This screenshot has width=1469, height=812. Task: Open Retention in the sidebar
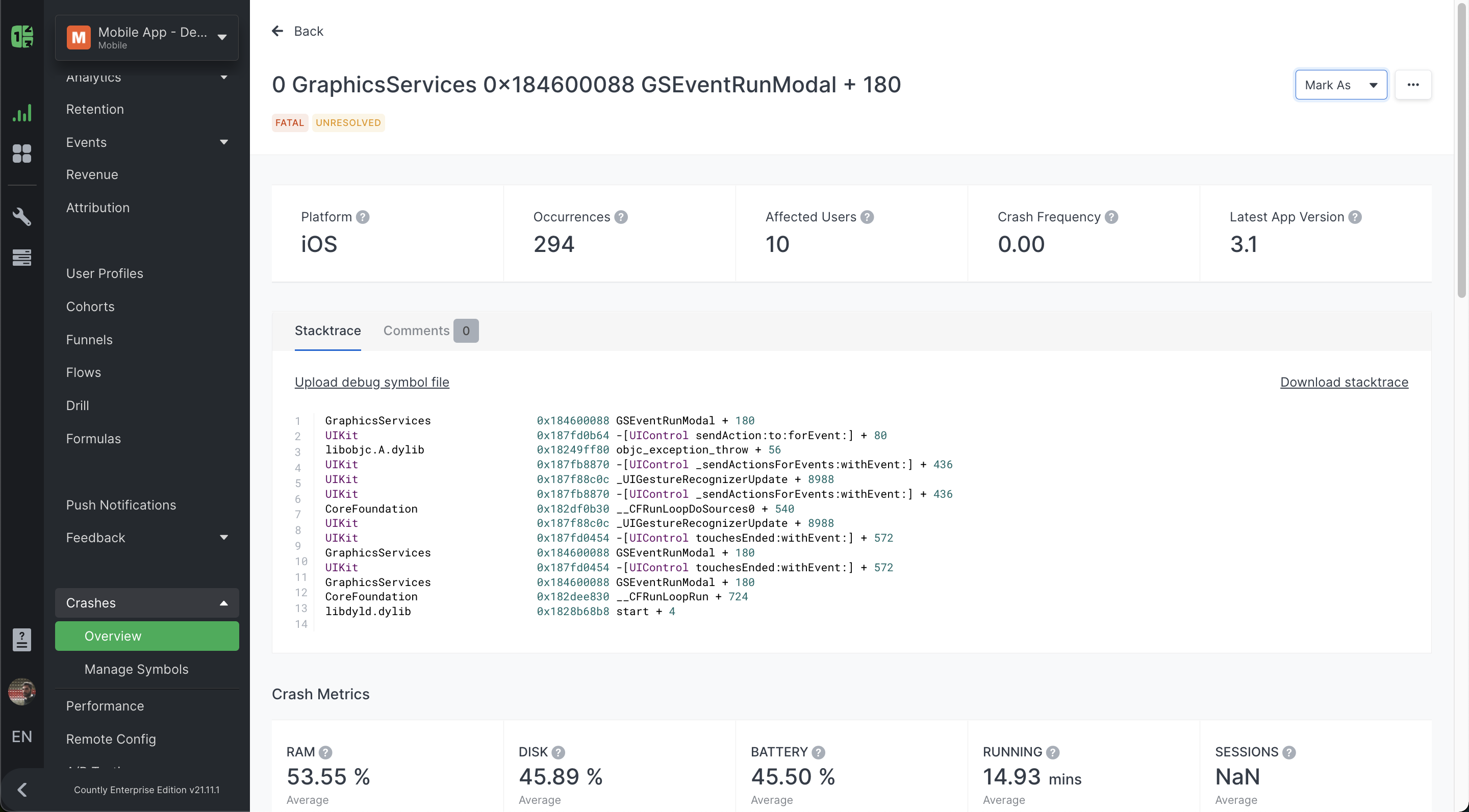click(x=95, y=109)
